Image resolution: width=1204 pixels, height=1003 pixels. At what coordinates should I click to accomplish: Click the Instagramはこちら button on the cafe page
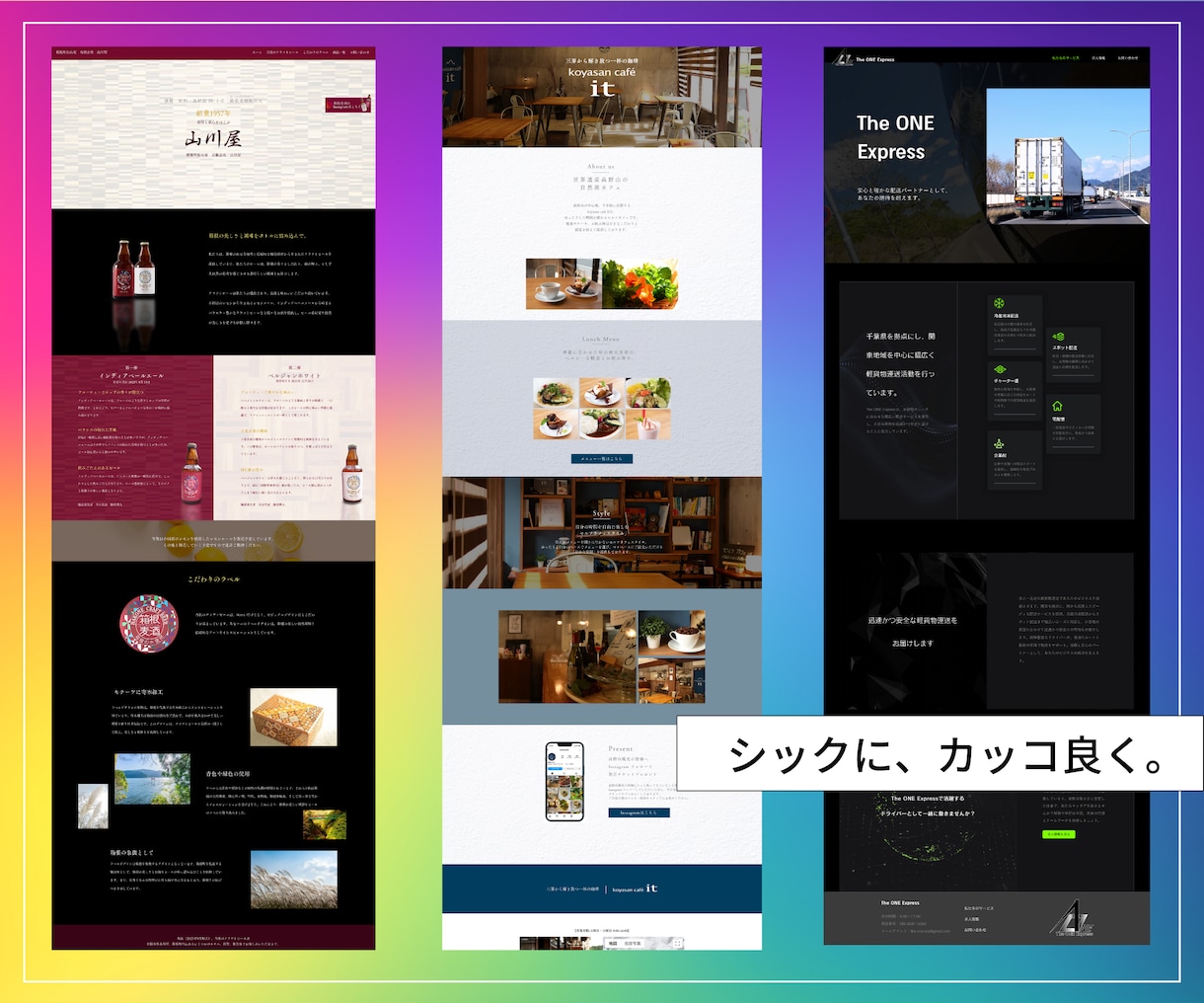click(639, 812)
